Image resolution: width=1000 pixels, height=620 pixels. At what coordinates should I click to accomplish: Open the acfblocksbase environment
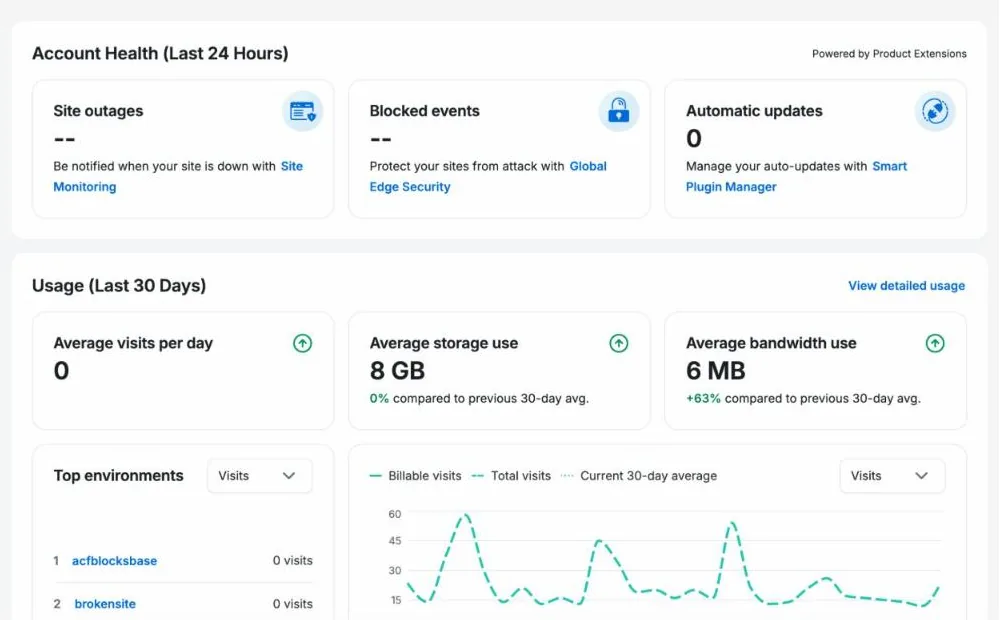114,561
